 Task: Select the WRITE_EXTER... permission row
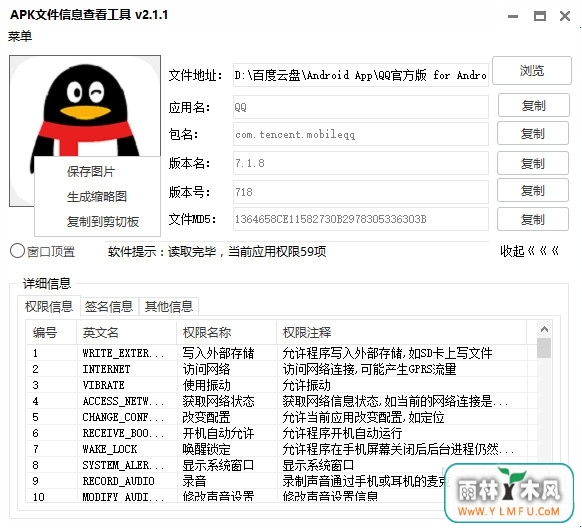[282, 353]
